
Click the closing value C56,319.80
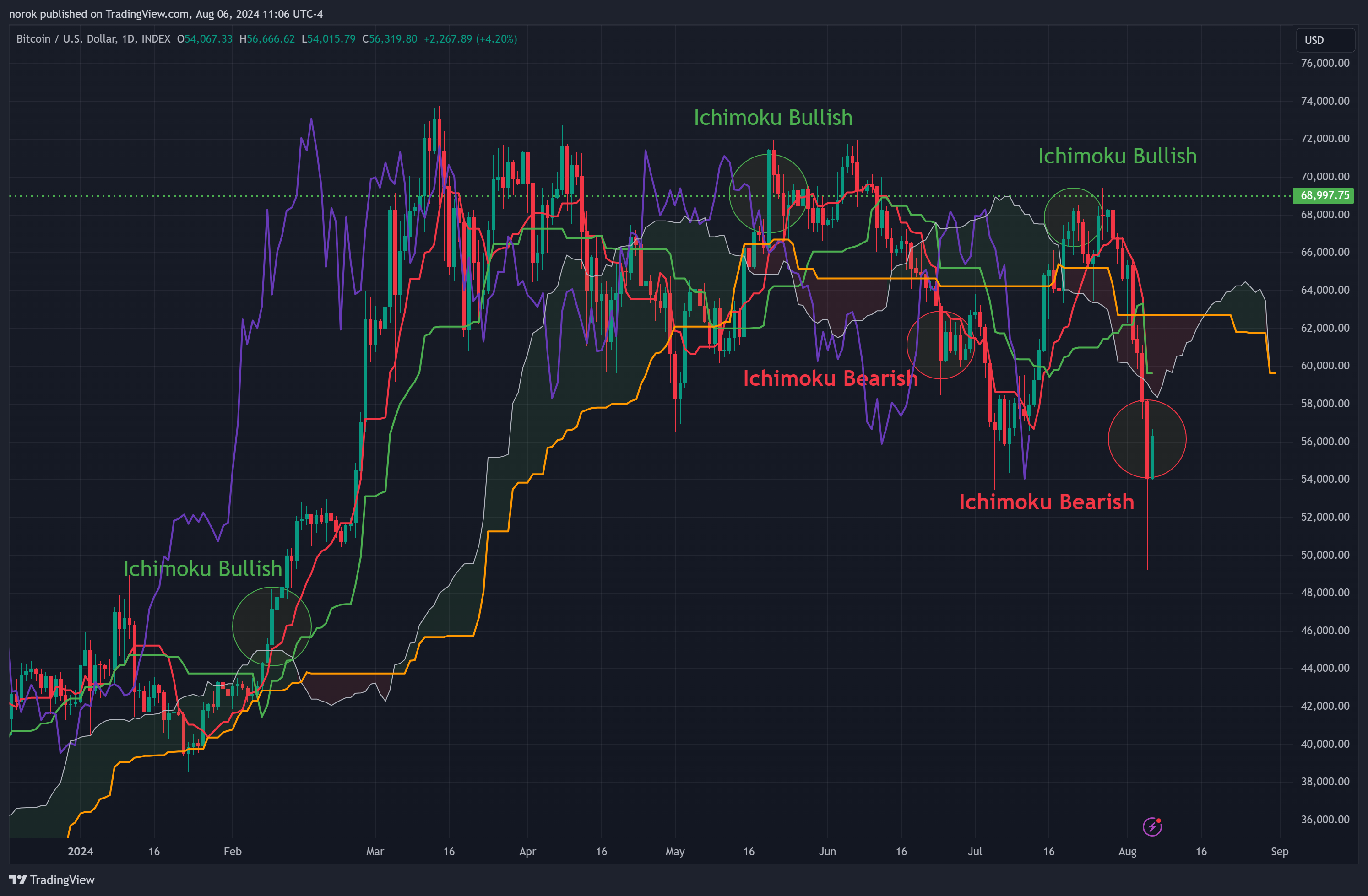coord(390,38)
